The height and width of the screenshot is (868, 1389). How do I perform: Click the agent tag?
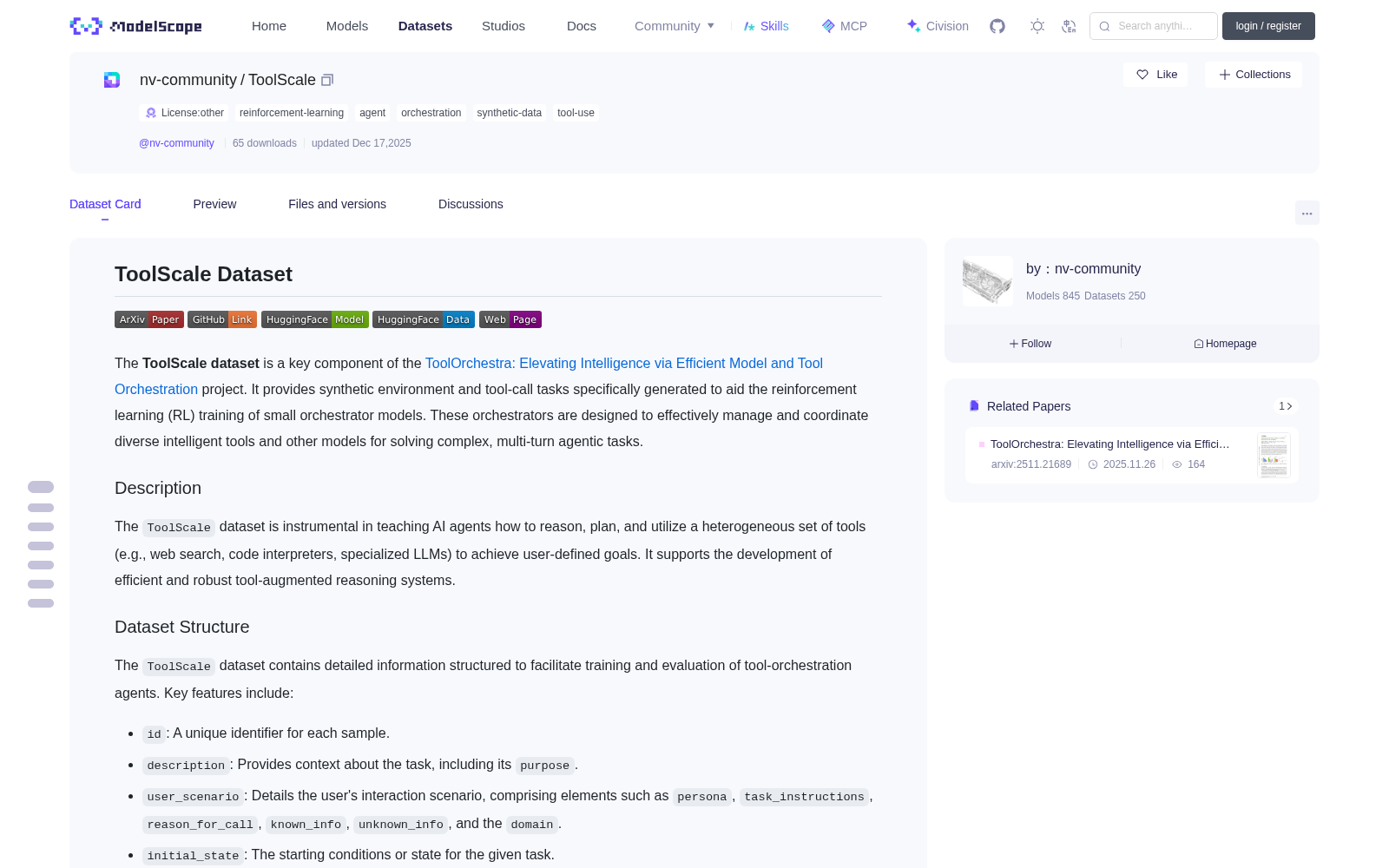coord(372,113)
